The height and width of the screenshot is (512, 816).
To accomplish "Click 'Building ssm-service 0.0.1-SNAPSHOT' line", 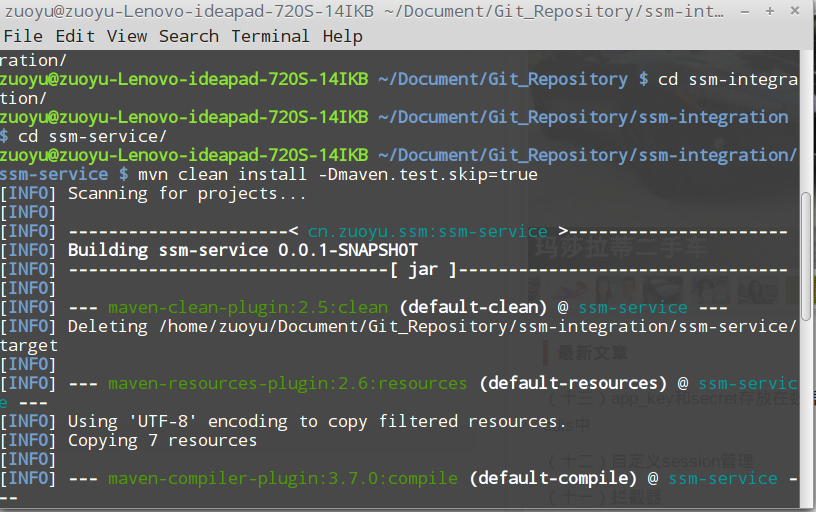I will click(243, 250).
